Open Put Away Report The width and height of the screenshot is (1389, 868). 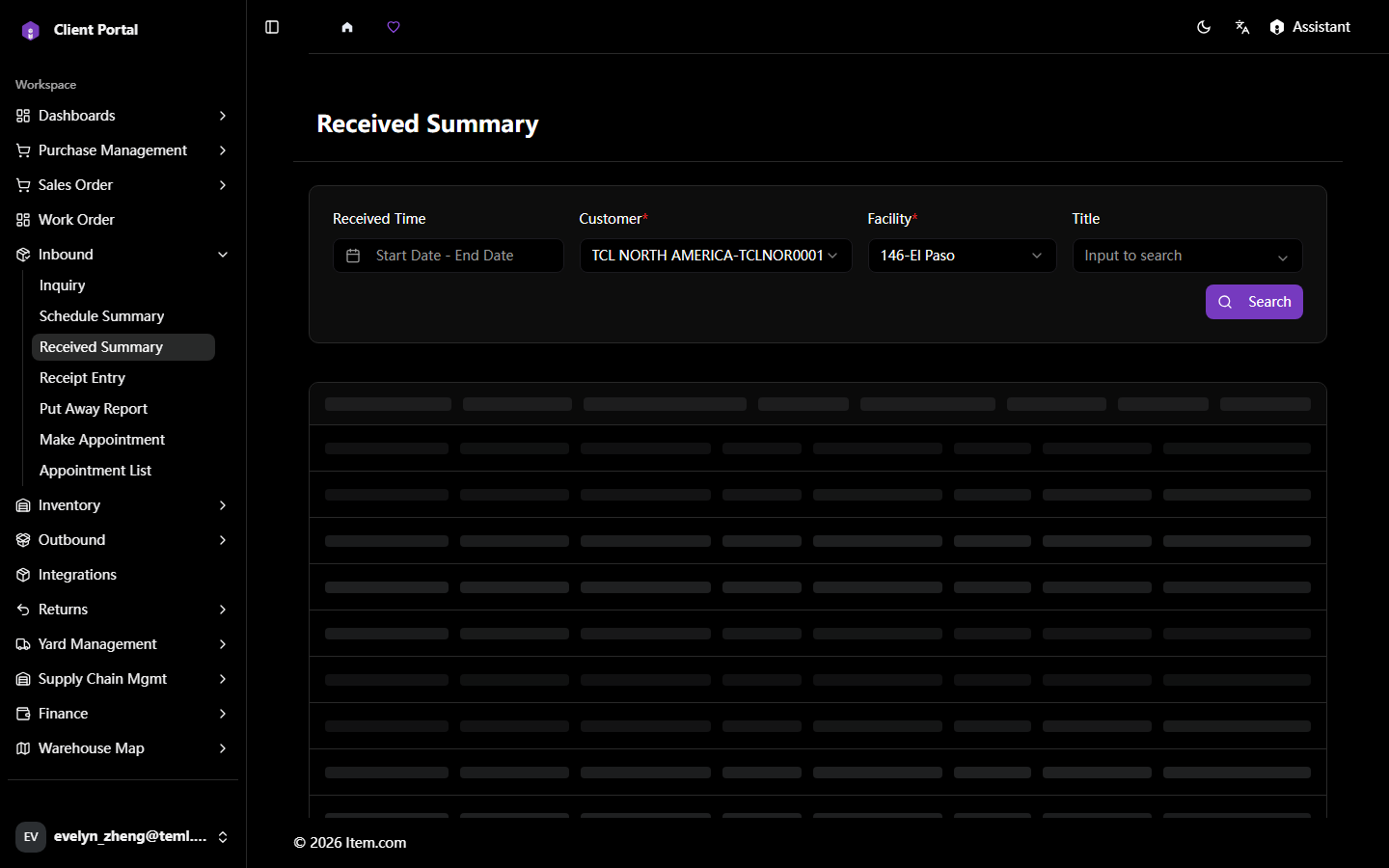pos(123,409)
